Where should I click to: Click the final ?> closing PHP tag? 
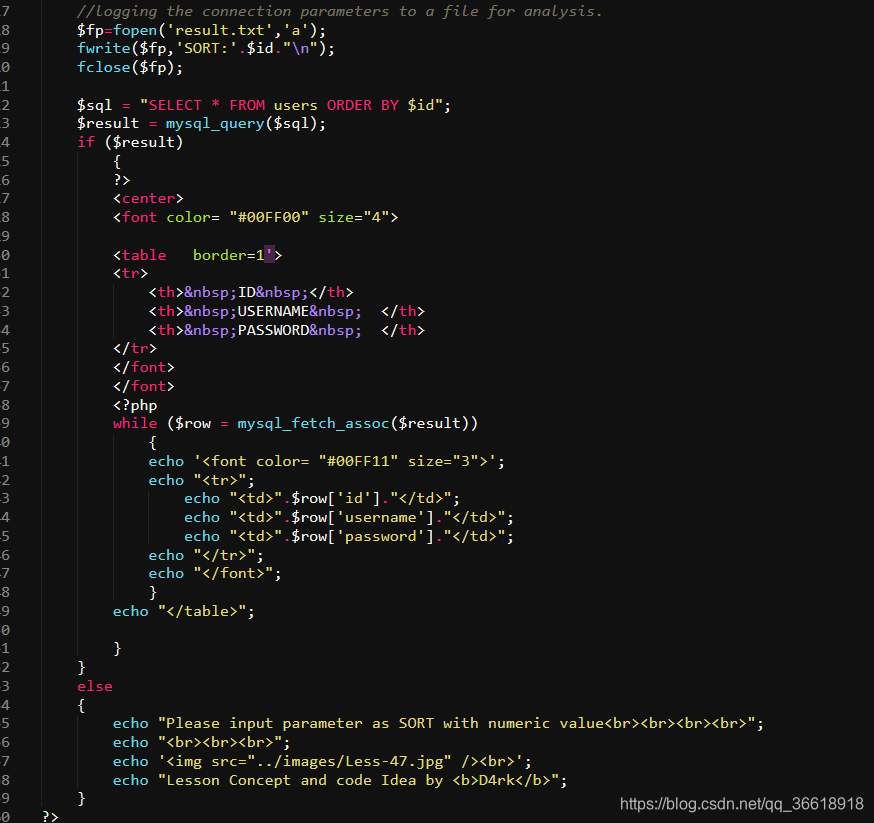(x=50, y=817)
